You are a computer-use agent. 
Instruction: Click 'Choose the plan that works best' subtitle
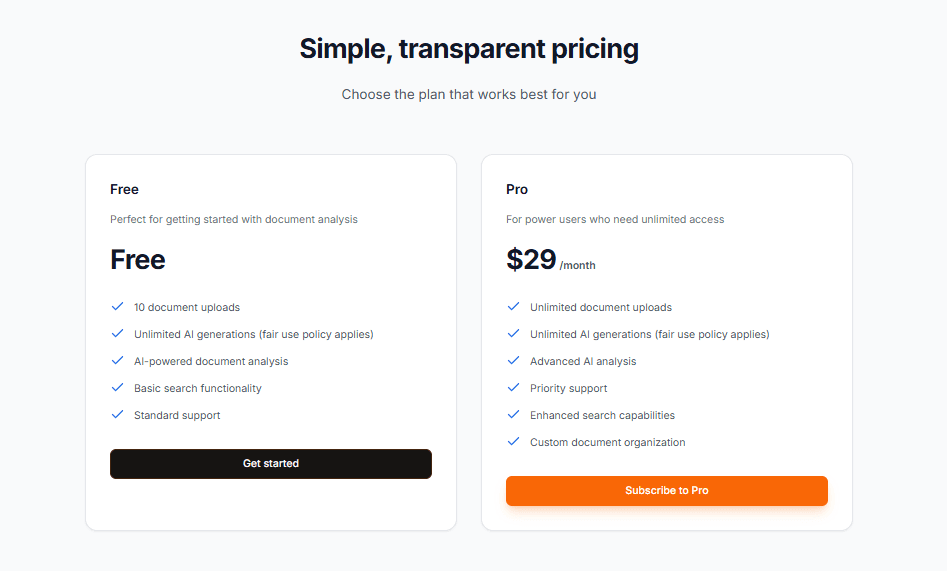click(x=469, y=95)
